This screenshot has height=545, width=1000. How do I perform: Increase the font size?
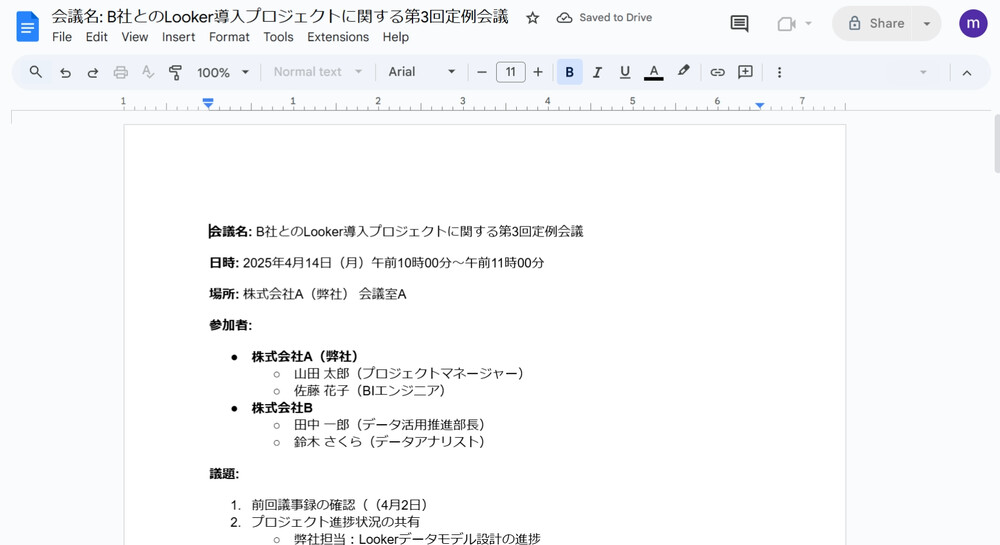(x=538, y=72)
